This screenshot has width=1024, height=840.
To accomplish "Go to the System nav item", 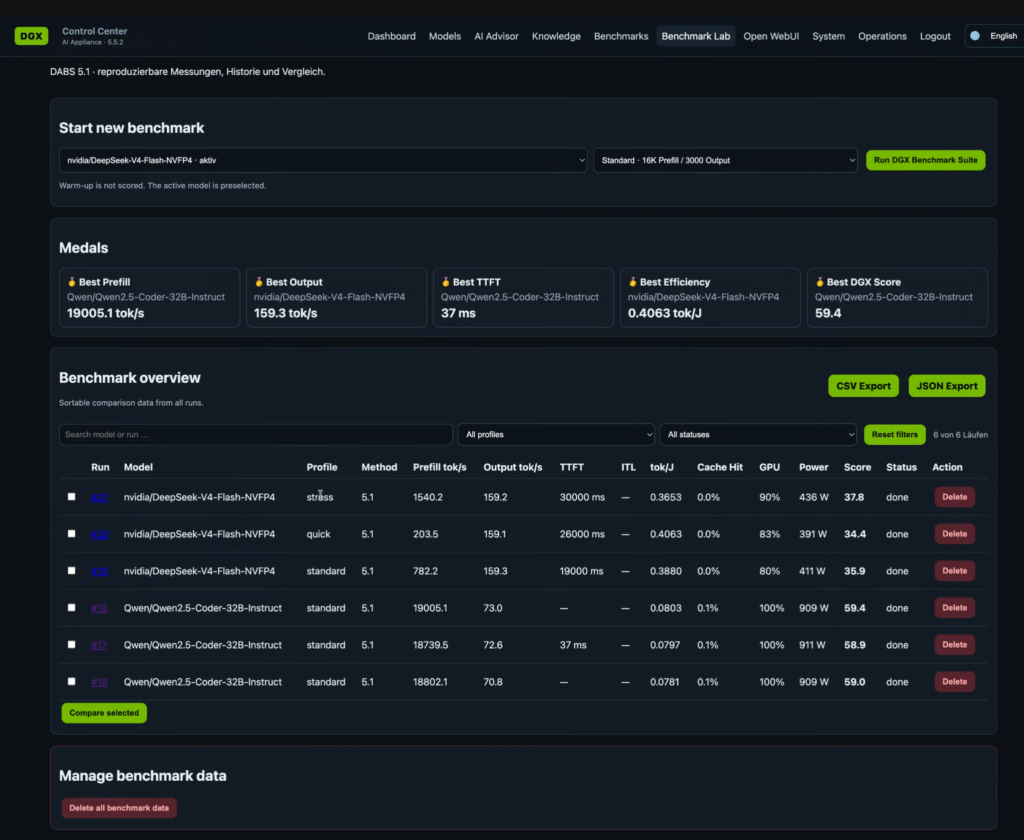I will (828, 36).
